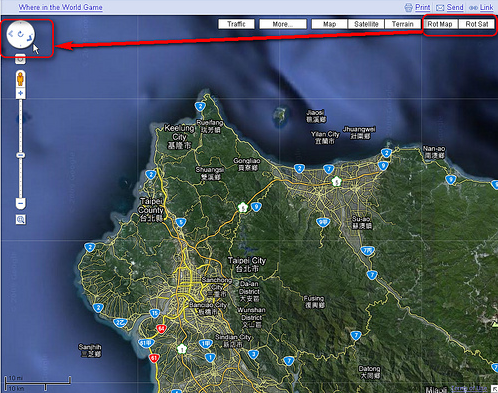Select the Rot Map map type
The width and height of the screenshot is (498, 393).
click(x=440, y=24)
